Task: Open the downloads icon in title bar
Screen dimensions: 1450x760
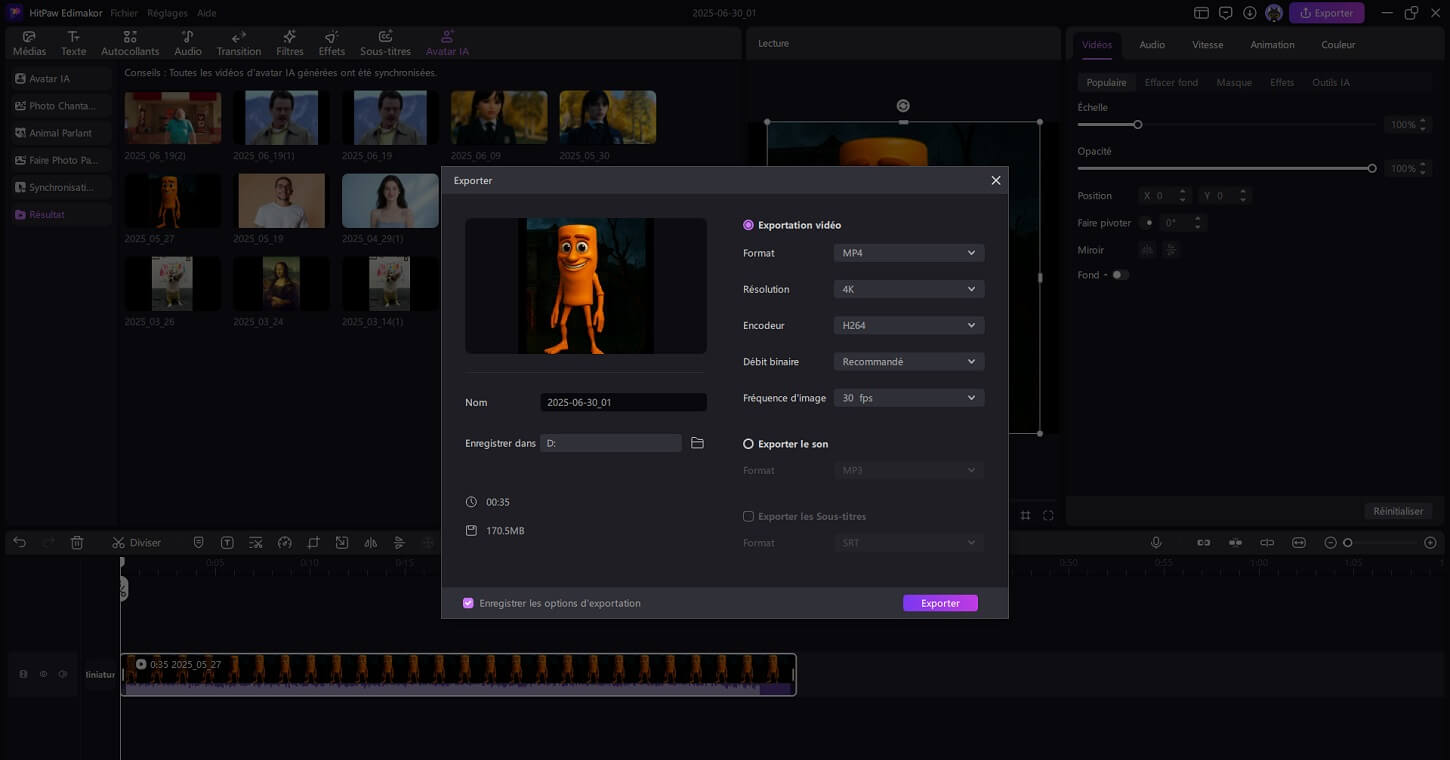Action: (x=1250, y=13)
